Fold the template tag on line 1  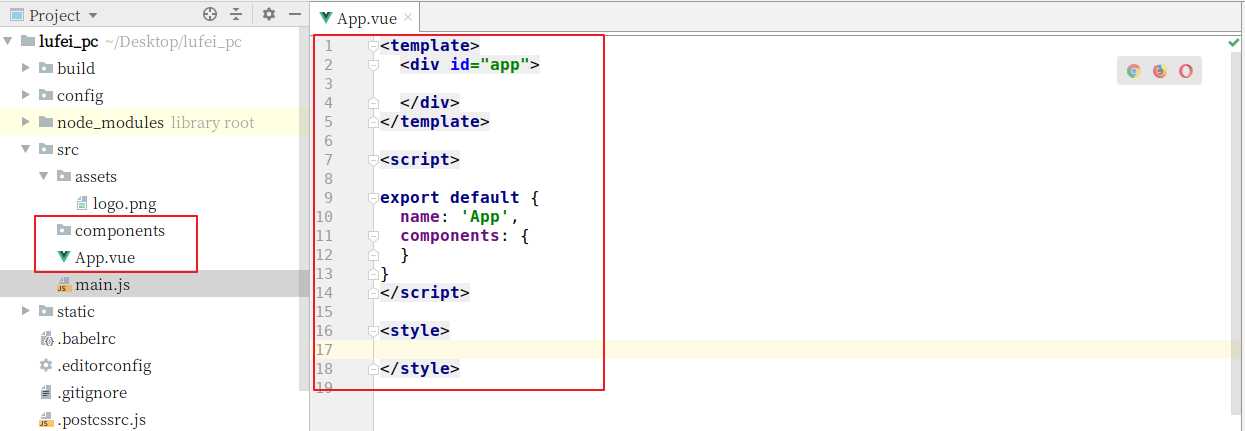click(373, 46)
